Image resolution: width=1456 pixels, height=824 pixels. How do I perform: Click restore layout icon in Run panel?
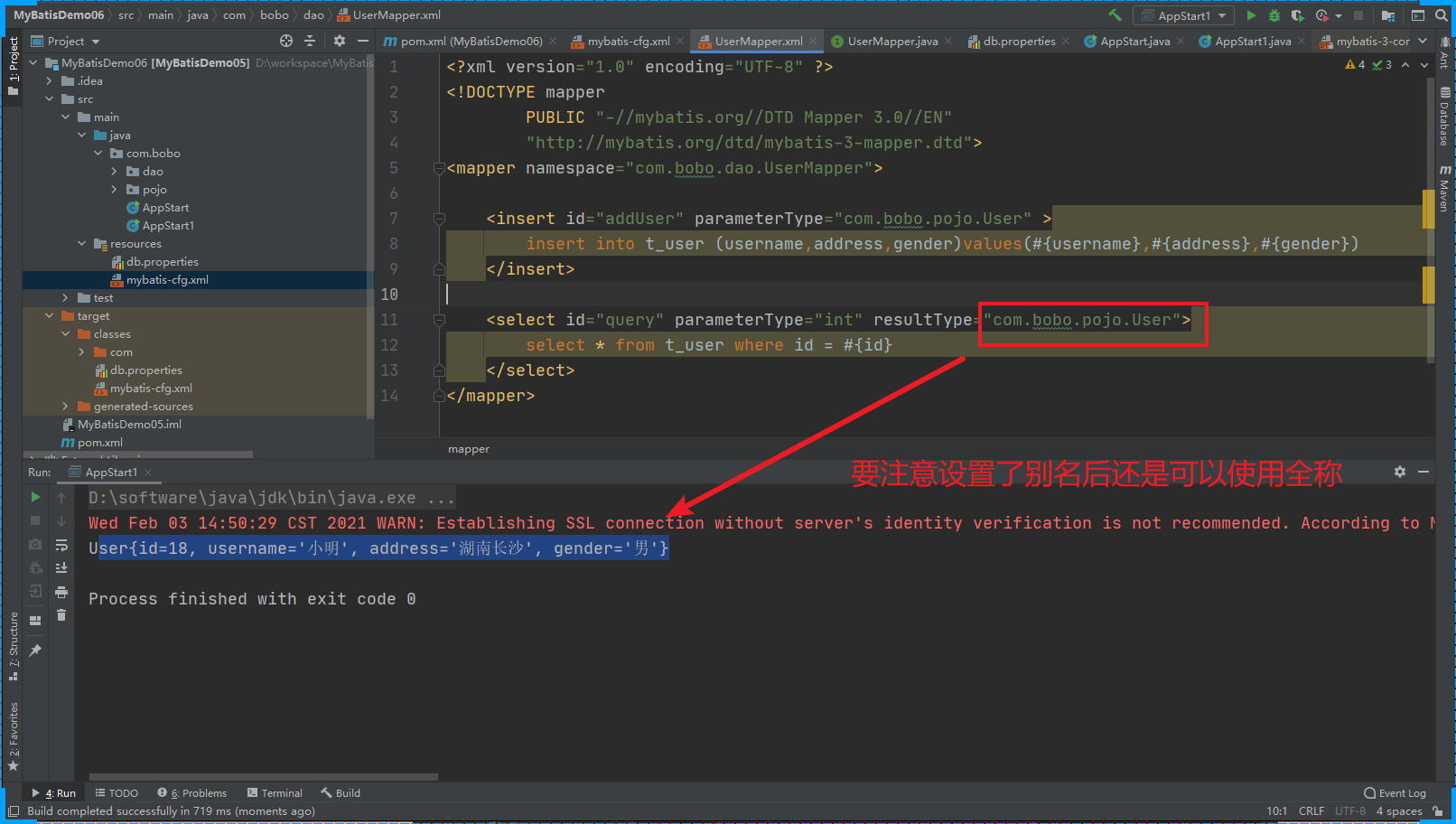(35, 621)
